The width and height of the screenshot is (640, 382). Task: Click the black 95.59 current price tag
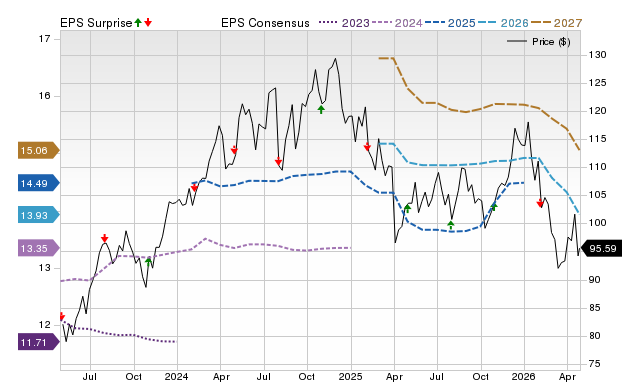pyautogui.click(x=601, y=249)
